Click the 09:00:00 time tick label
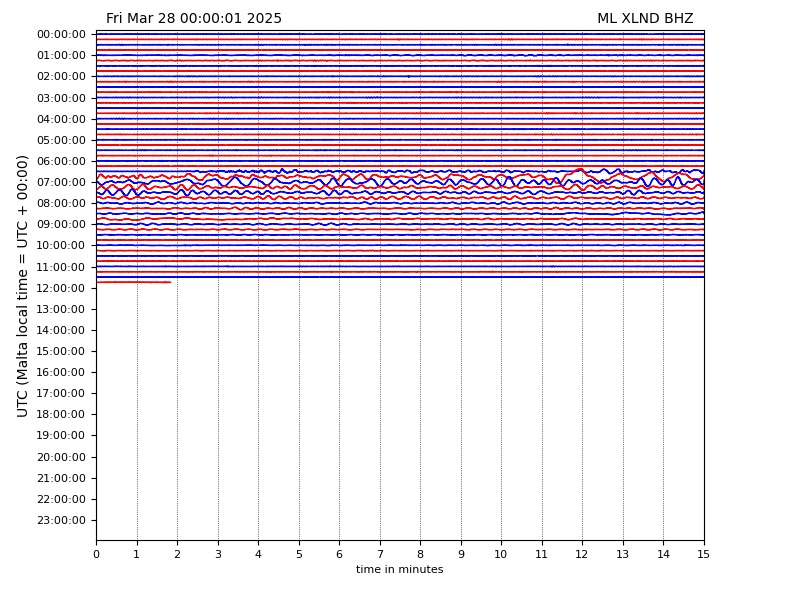The image size is (800, 600). click(x=61, y=225)
